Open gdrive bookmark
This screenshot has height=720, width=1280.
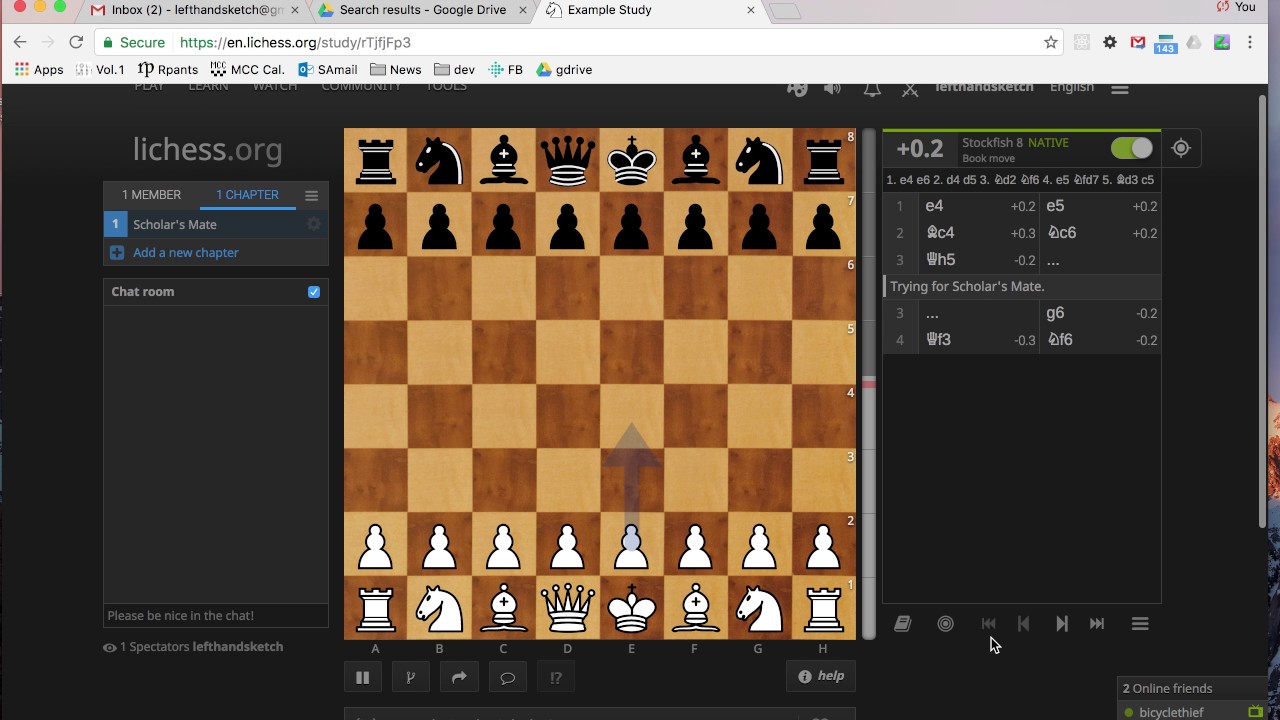pyautogui.click(x=564, y=70)
